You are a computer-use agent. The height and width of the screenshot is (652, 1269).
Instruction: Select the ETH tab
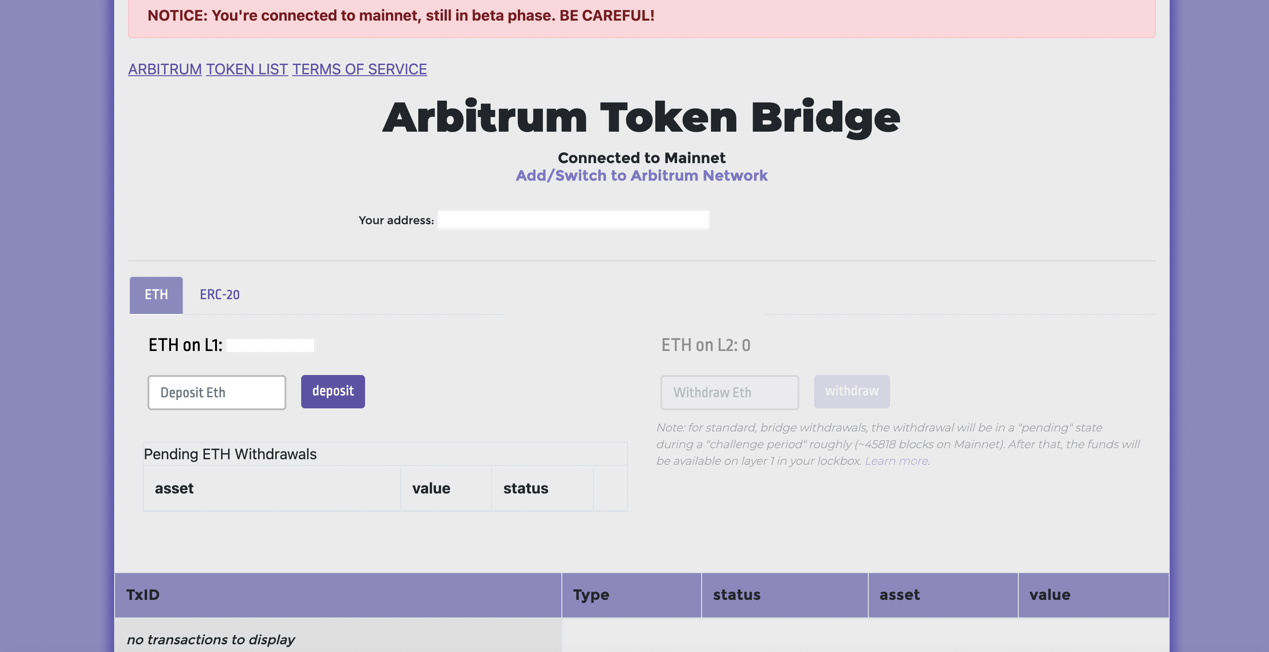[x=156, y=295]
